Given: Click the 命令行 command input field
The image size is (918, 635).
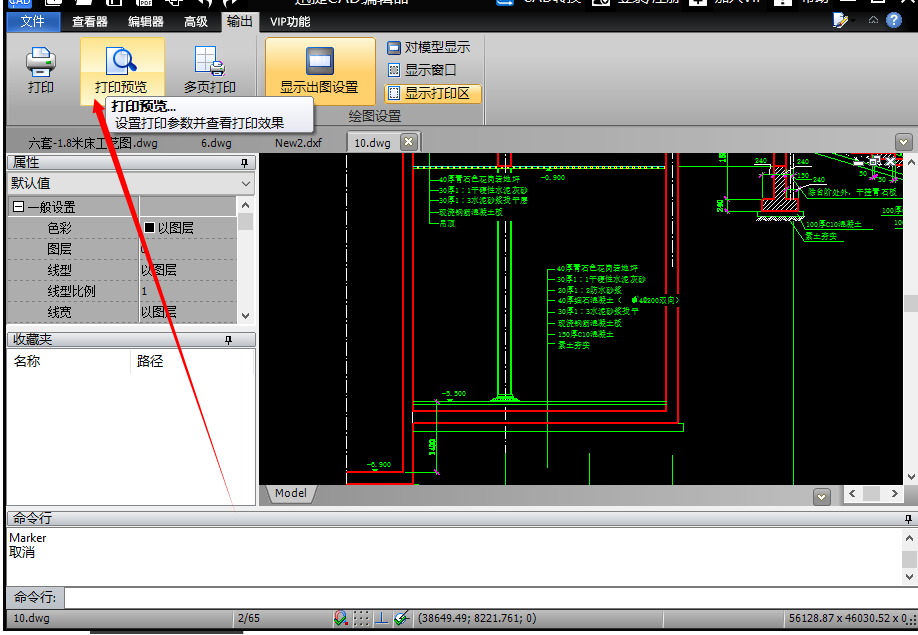Looking at the screenshot, I should coord(491,598).
